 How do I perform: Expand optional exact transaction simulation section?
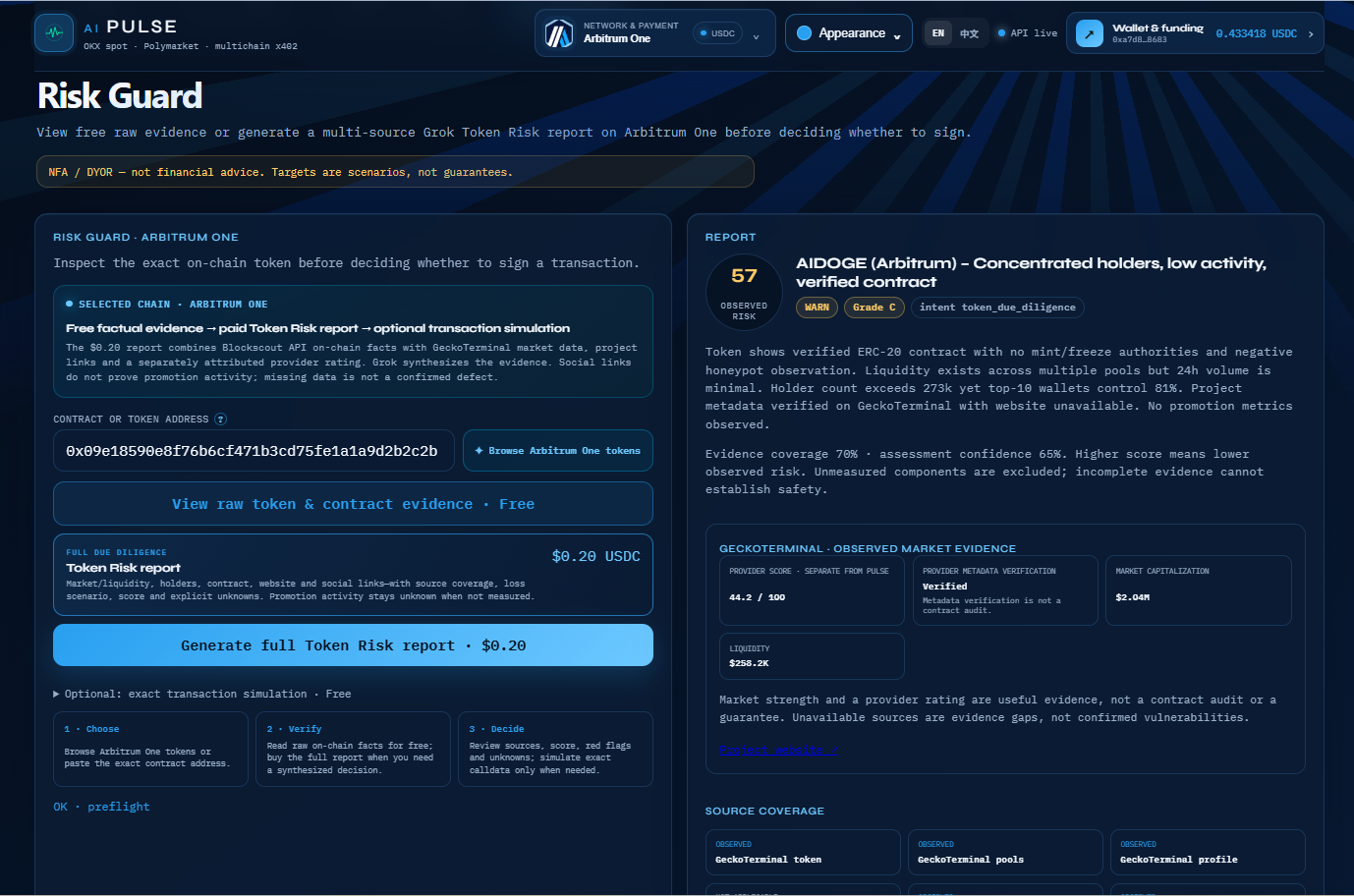[x=202, y=694]
